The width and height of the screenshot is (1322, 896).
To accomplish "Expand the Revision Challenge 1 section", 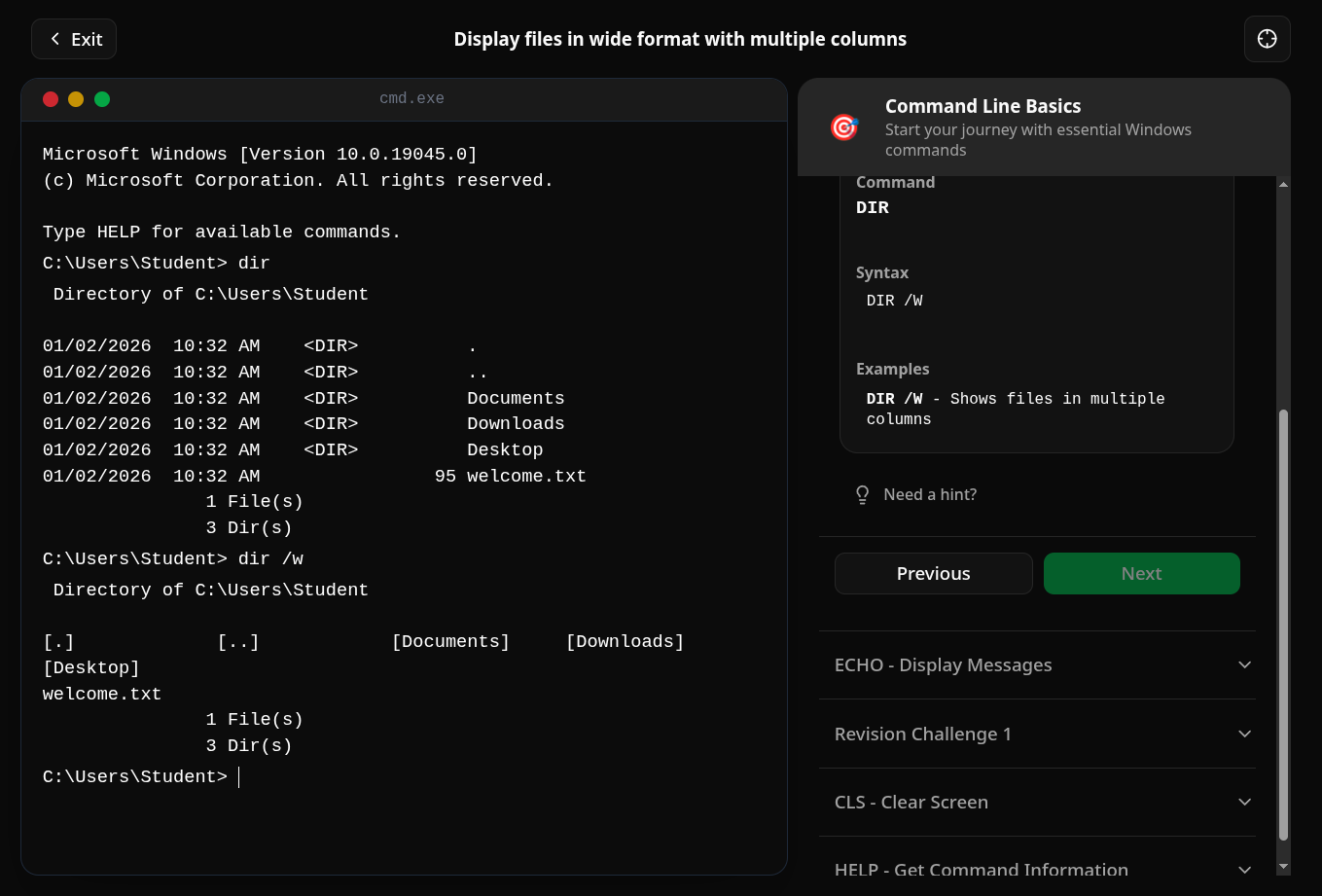I will tap(1037, 734).
